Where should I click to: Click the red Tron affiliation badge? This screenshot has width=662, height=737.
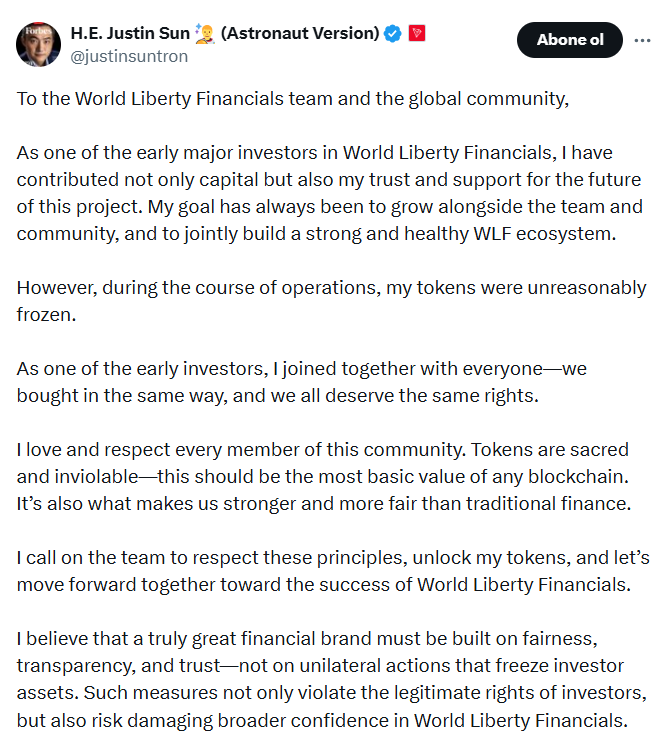(x=418, y=33)
